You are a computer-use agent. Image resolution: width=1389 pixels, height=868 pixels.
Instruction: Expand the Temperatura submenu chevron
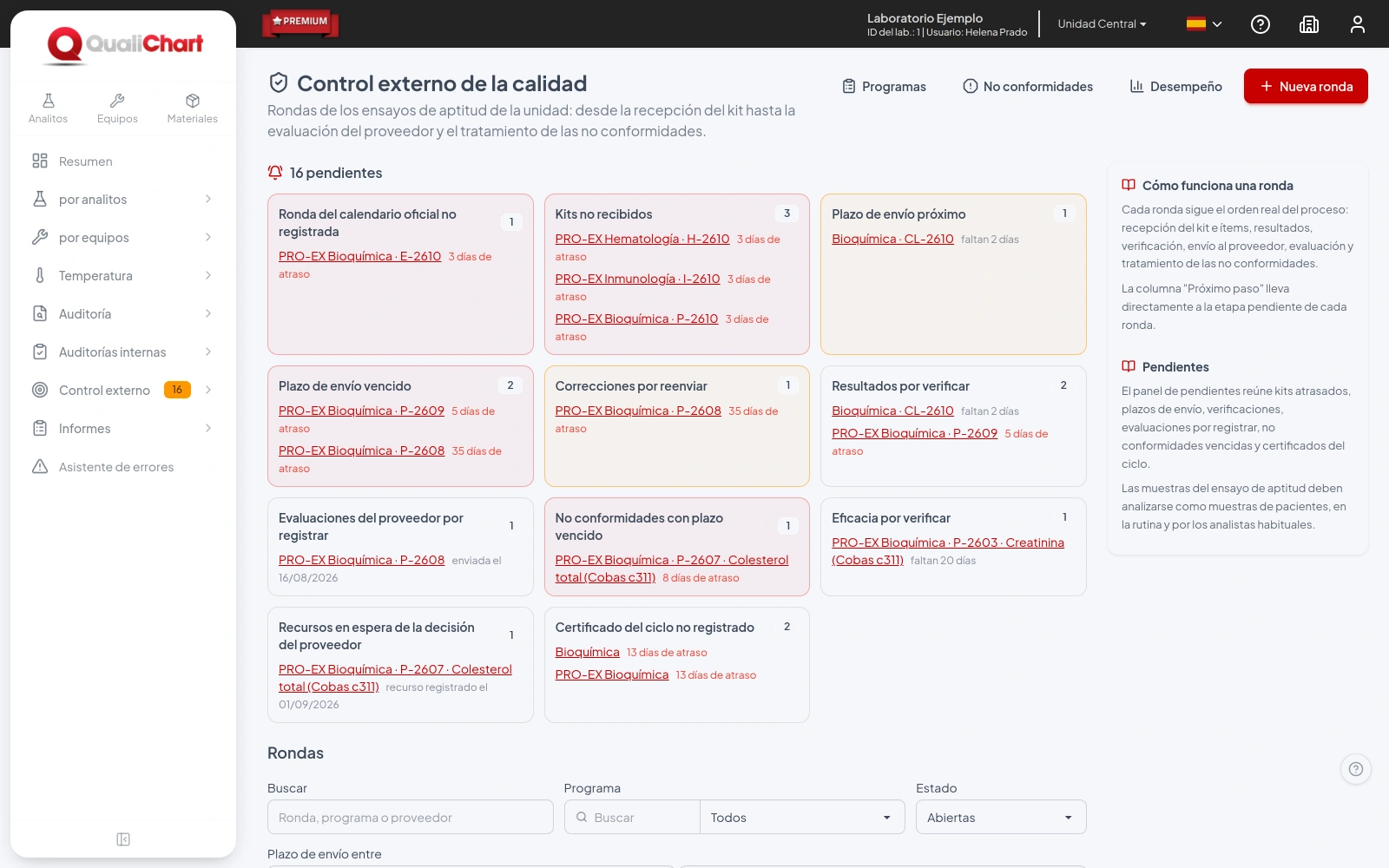pyautogui.click(x=208, y=276)
